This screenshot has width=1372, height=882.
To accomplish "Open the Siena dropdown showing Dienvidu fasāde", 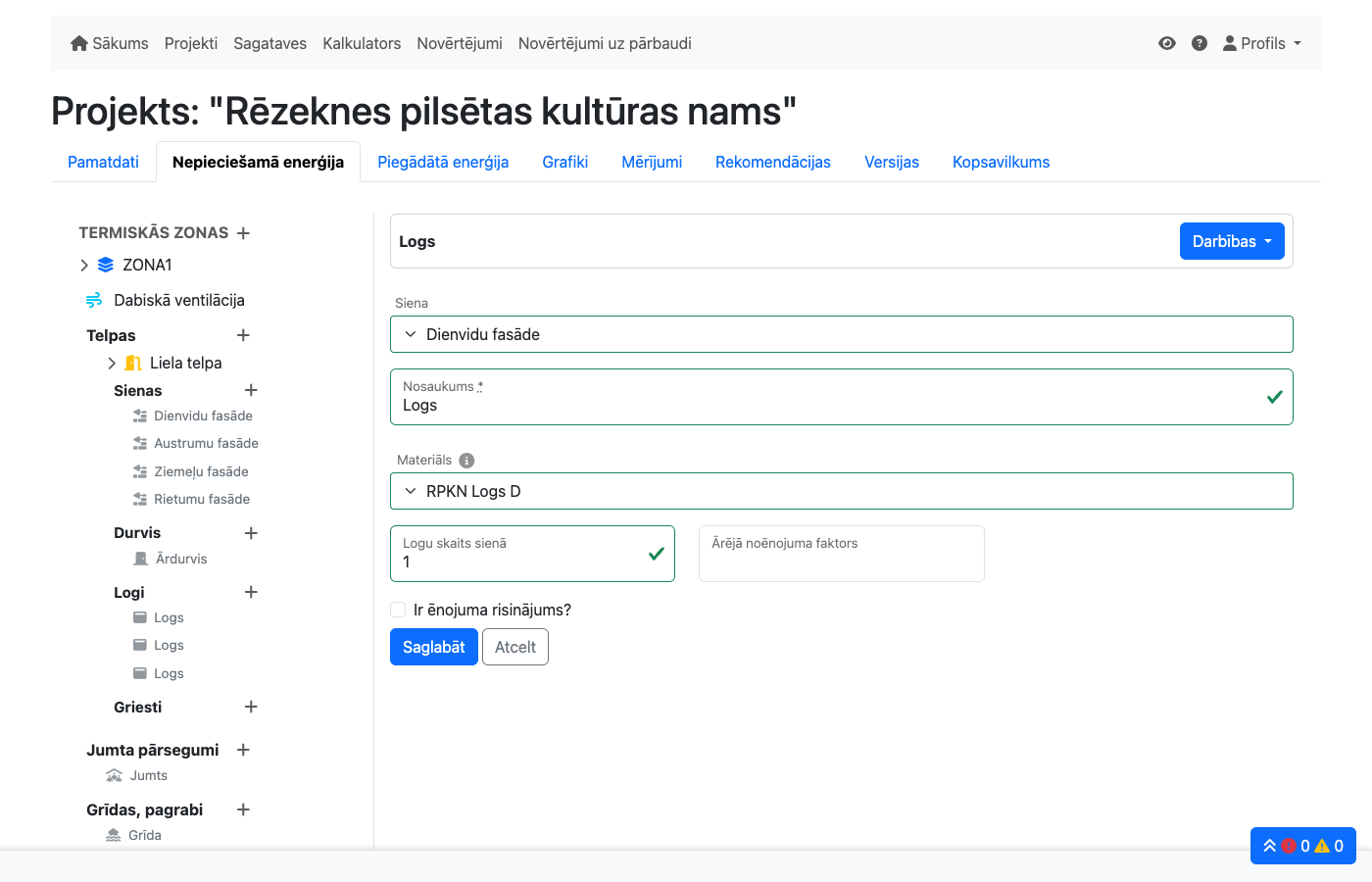I will tap(842, 333).
